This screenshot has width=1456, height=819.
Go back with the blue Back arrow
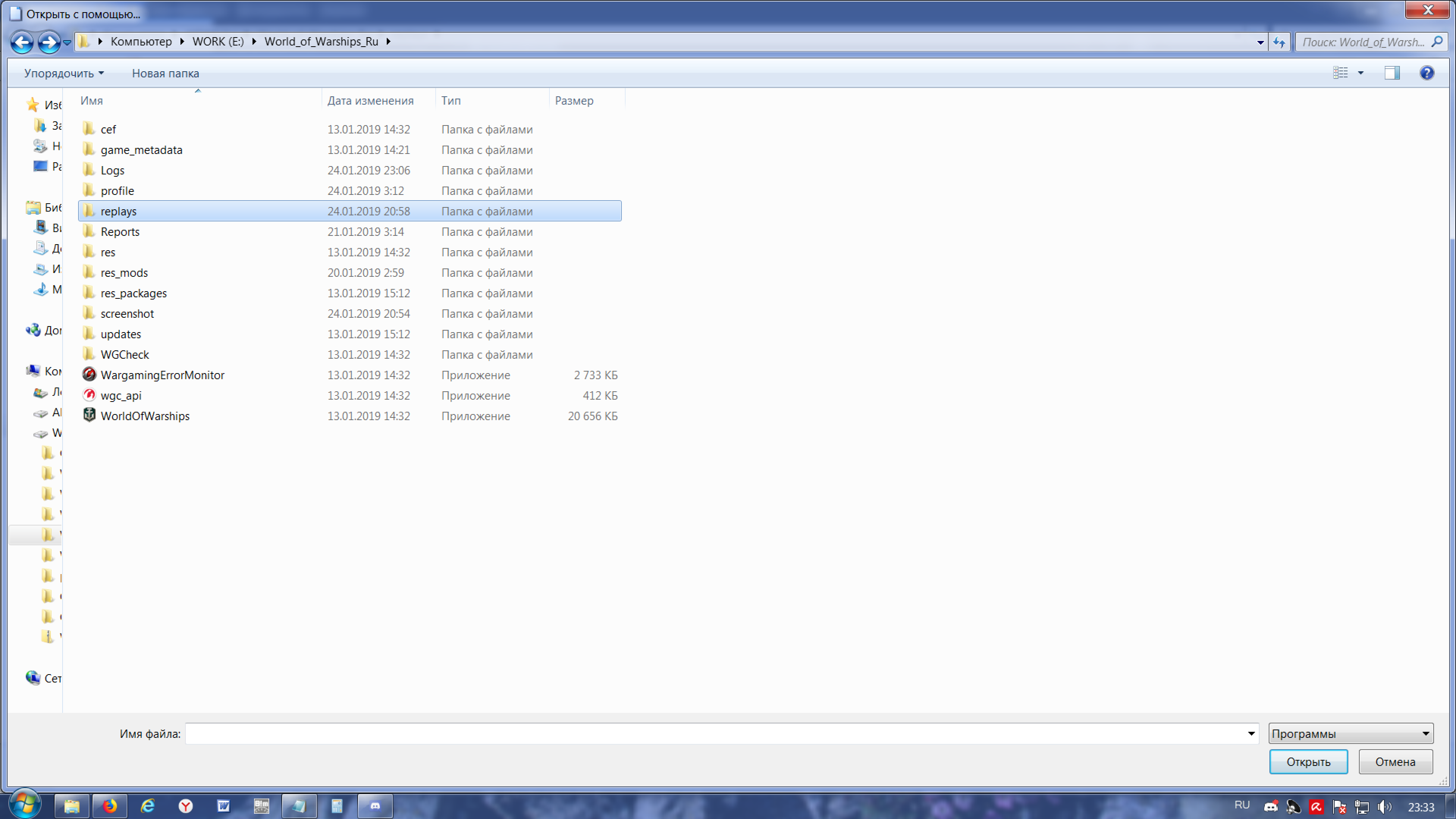coord(22,42)
